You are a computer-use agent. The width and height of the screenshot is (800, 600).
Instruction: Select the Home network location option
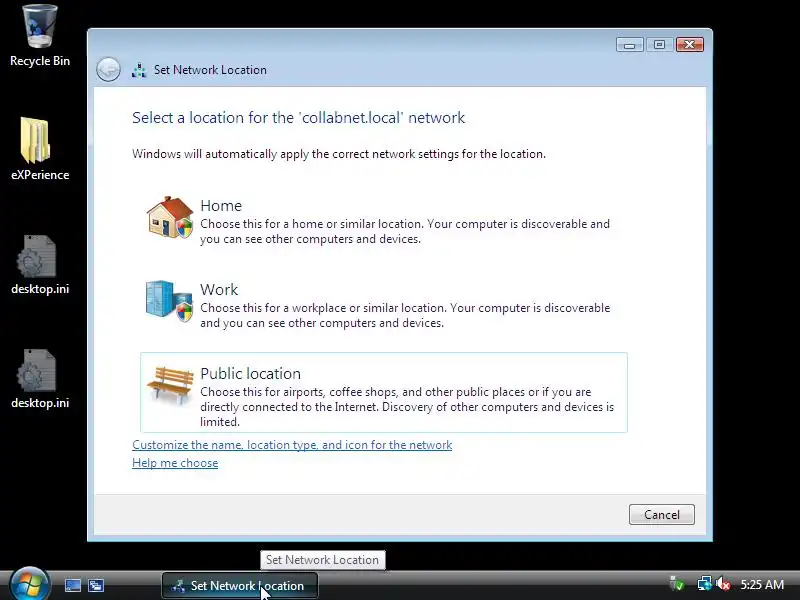tap(384, 221)
